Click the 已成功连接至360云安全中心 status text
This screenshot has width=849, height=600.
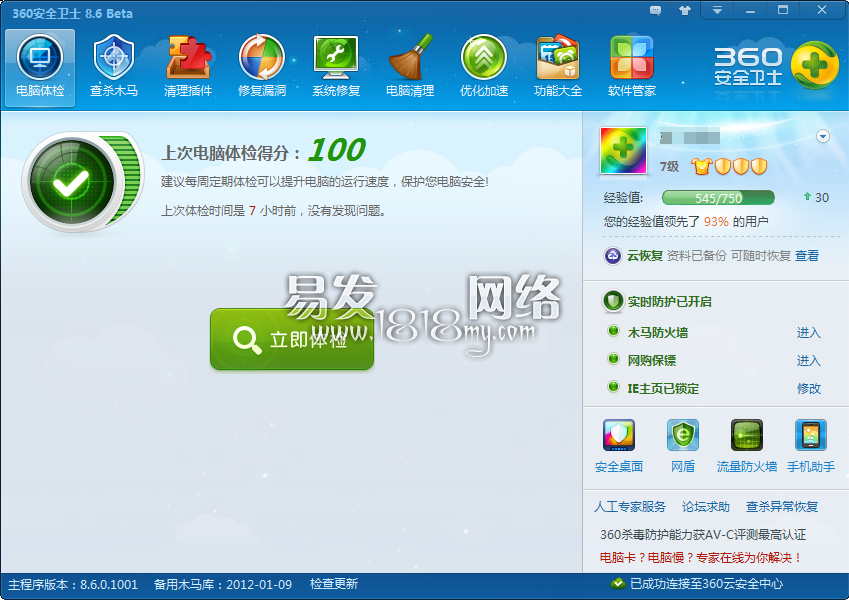(707, 584)
